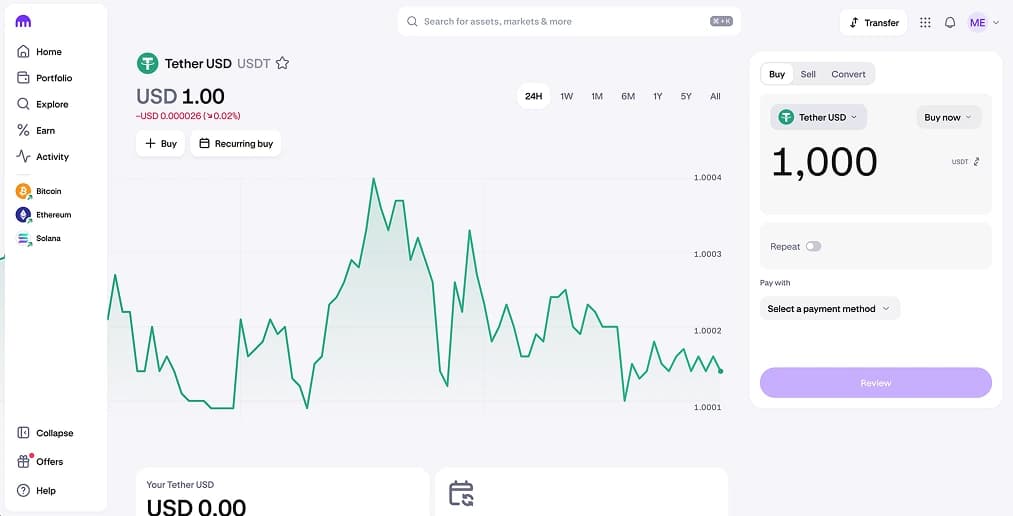
Task: Select the 5Y chart range
Action: tap(686, 96)
